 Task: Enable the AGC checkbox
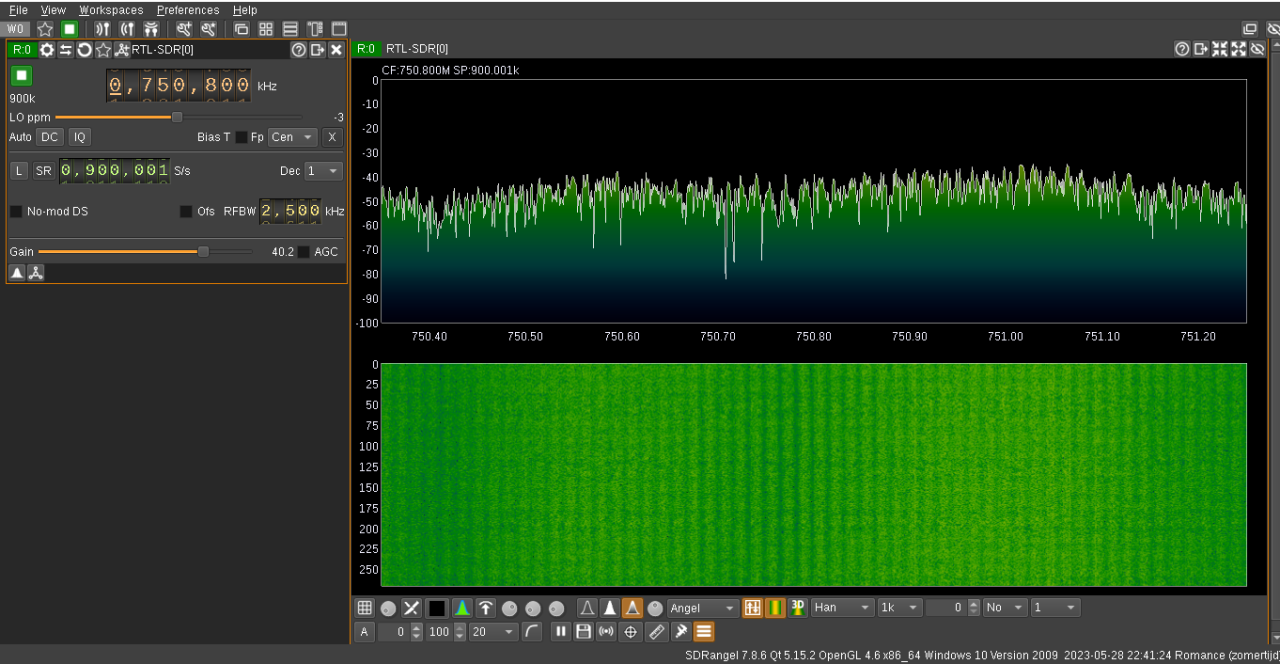point(304,252)
